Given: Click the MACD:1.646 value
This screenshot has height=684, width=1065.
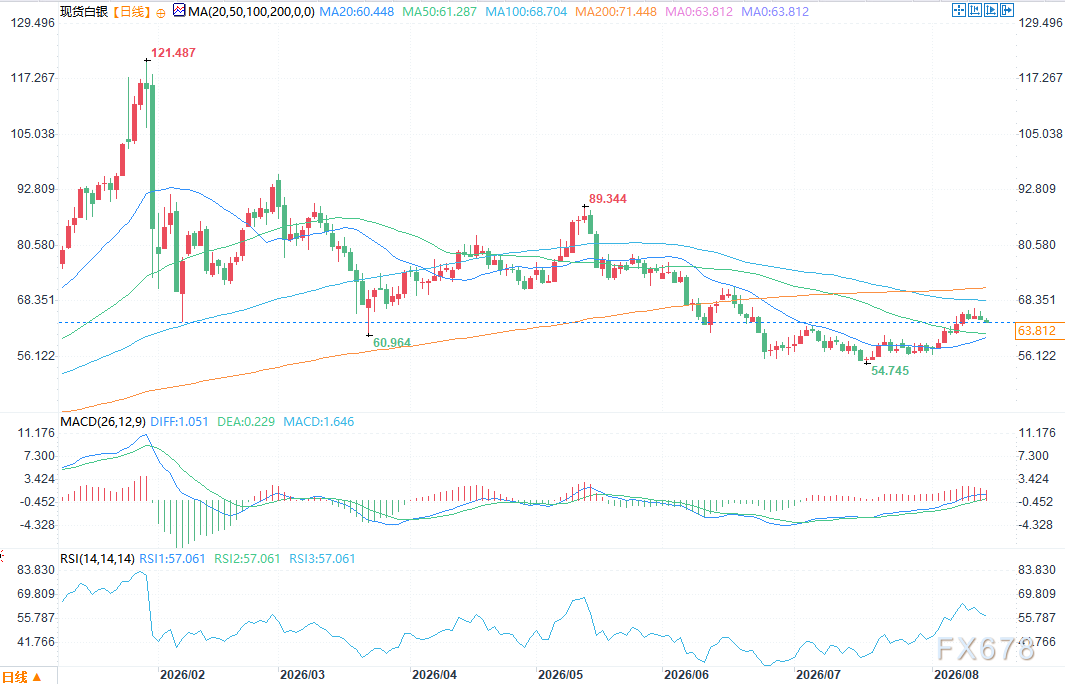Looking at the screenshot, I should click(319, 422).
